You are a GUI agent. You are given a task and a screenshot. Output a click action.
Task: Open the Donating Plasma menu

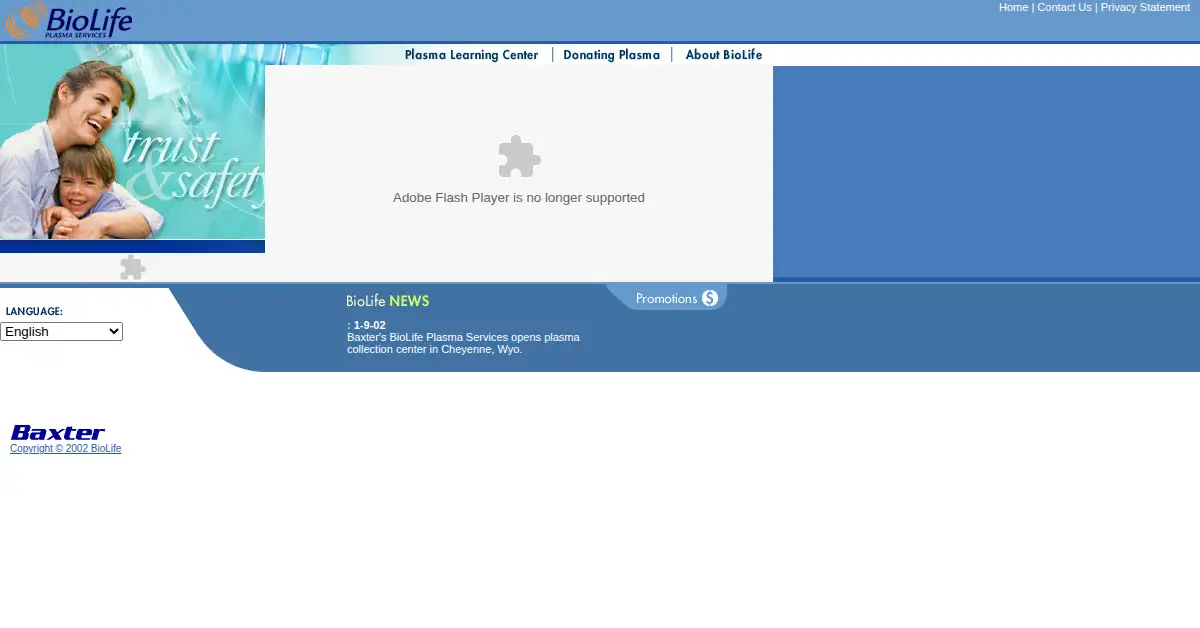click(611, 55)
